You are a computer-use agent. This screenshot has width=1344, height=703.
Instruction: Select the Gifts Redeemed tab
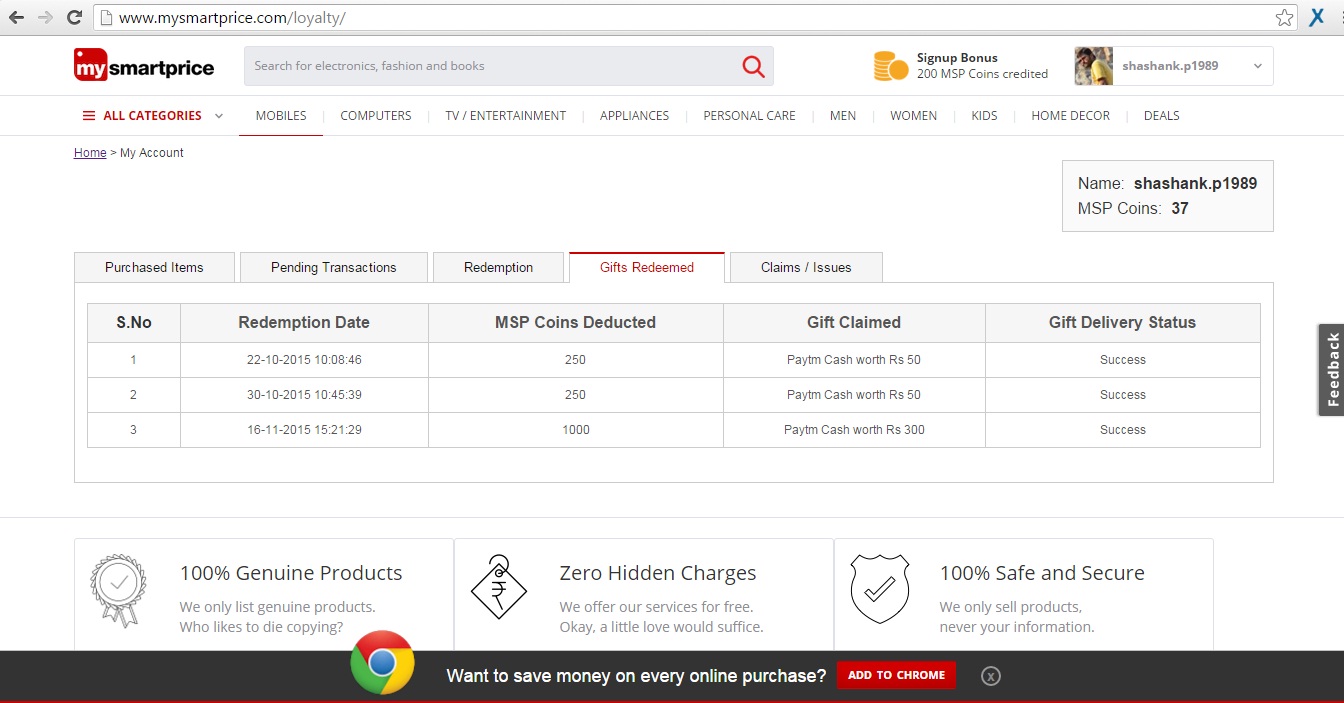pyautogui.click(x=647, y=267)
